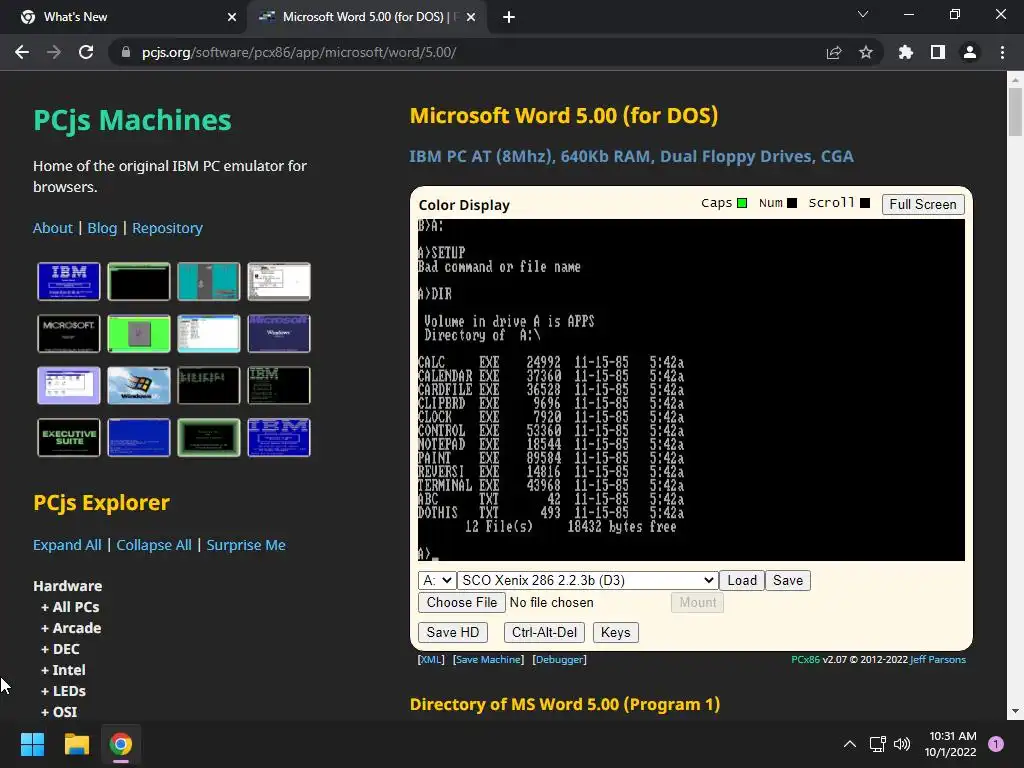
Task: Click the PCx86 version link
Action: coord(805,660)
